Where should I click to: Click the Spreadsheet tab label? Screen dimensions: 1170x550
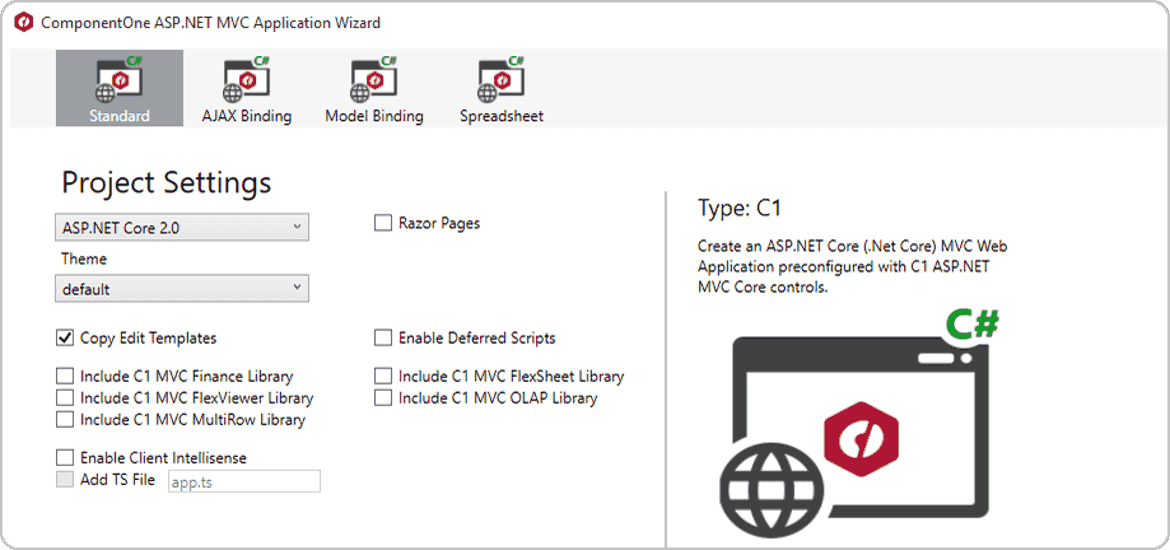coord(501,116)
